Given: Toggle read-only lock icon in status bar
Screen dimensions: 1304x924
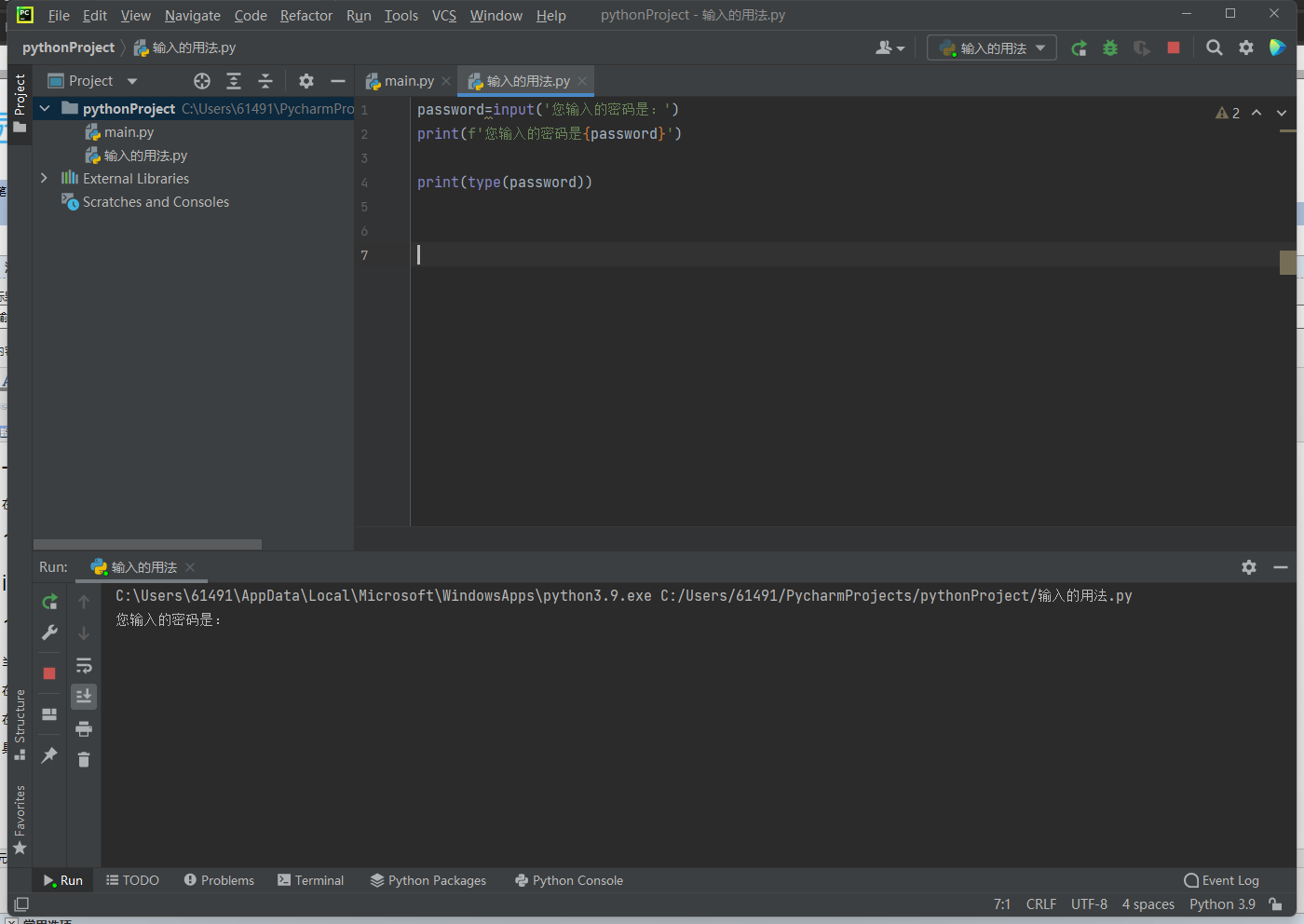Looking at the screenshot, I should tap(1275, 904).
